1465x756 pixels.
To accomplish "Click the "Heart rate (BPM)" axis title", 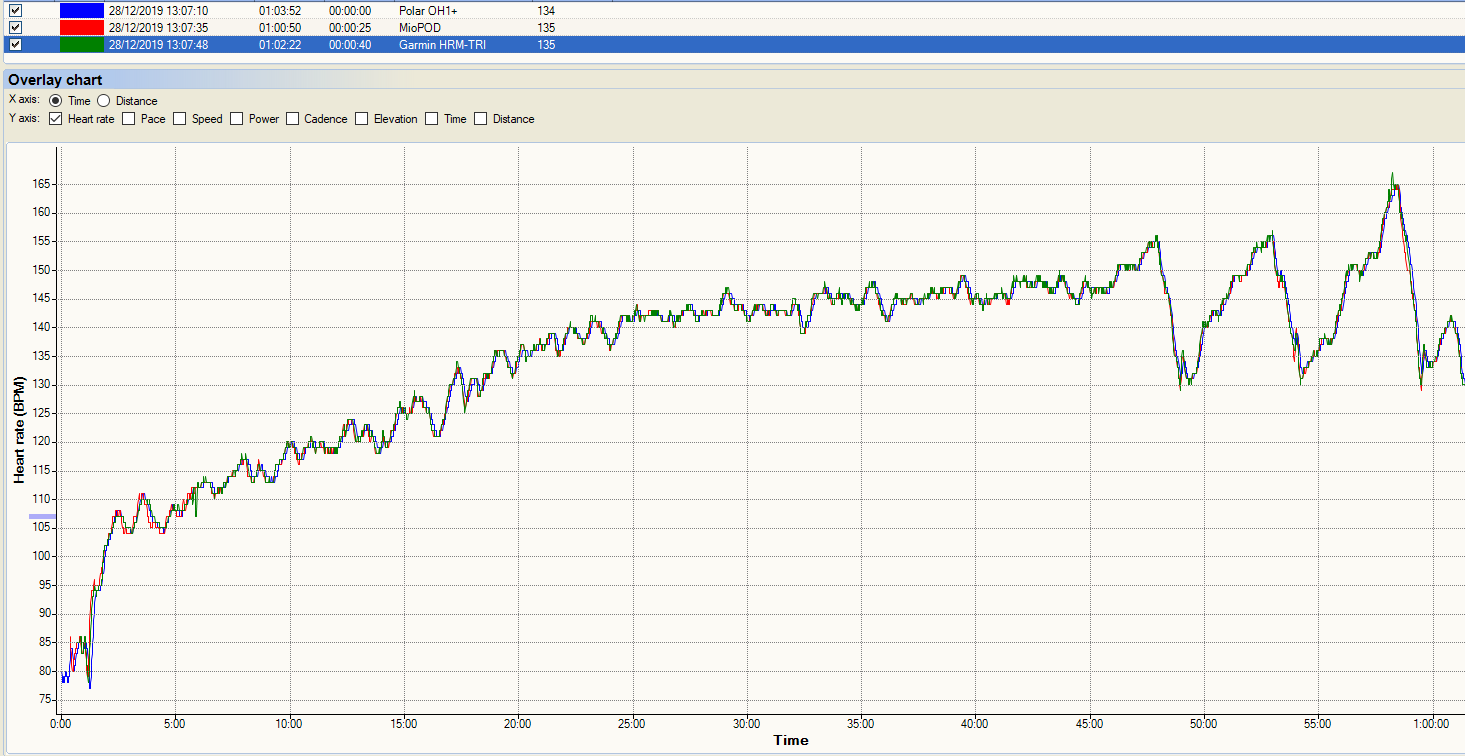I will pos(19,429).
